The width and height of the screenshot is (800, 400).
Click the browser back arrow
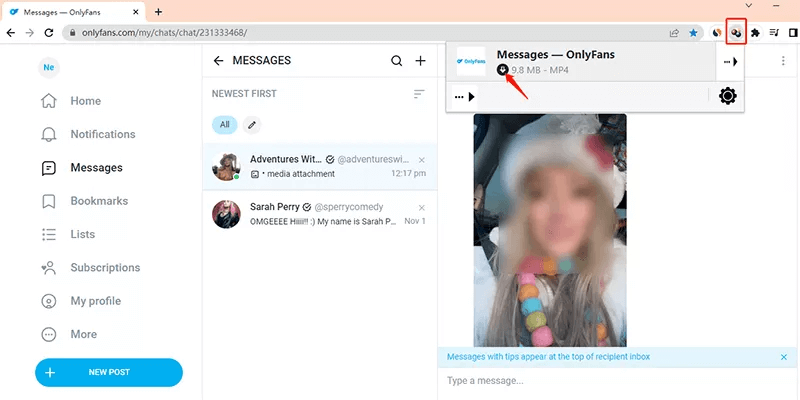11,33
